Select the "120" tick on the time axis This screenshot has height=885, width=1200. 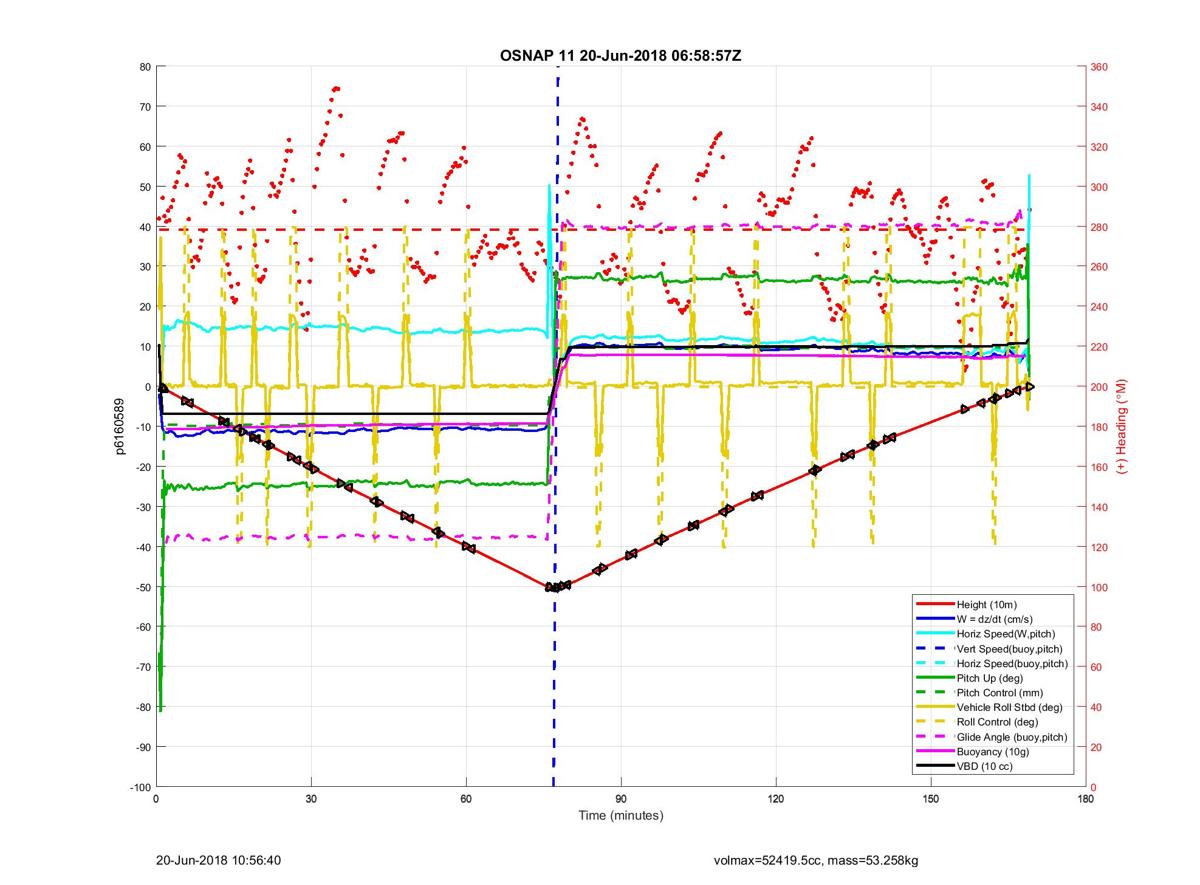pos(776,799)
